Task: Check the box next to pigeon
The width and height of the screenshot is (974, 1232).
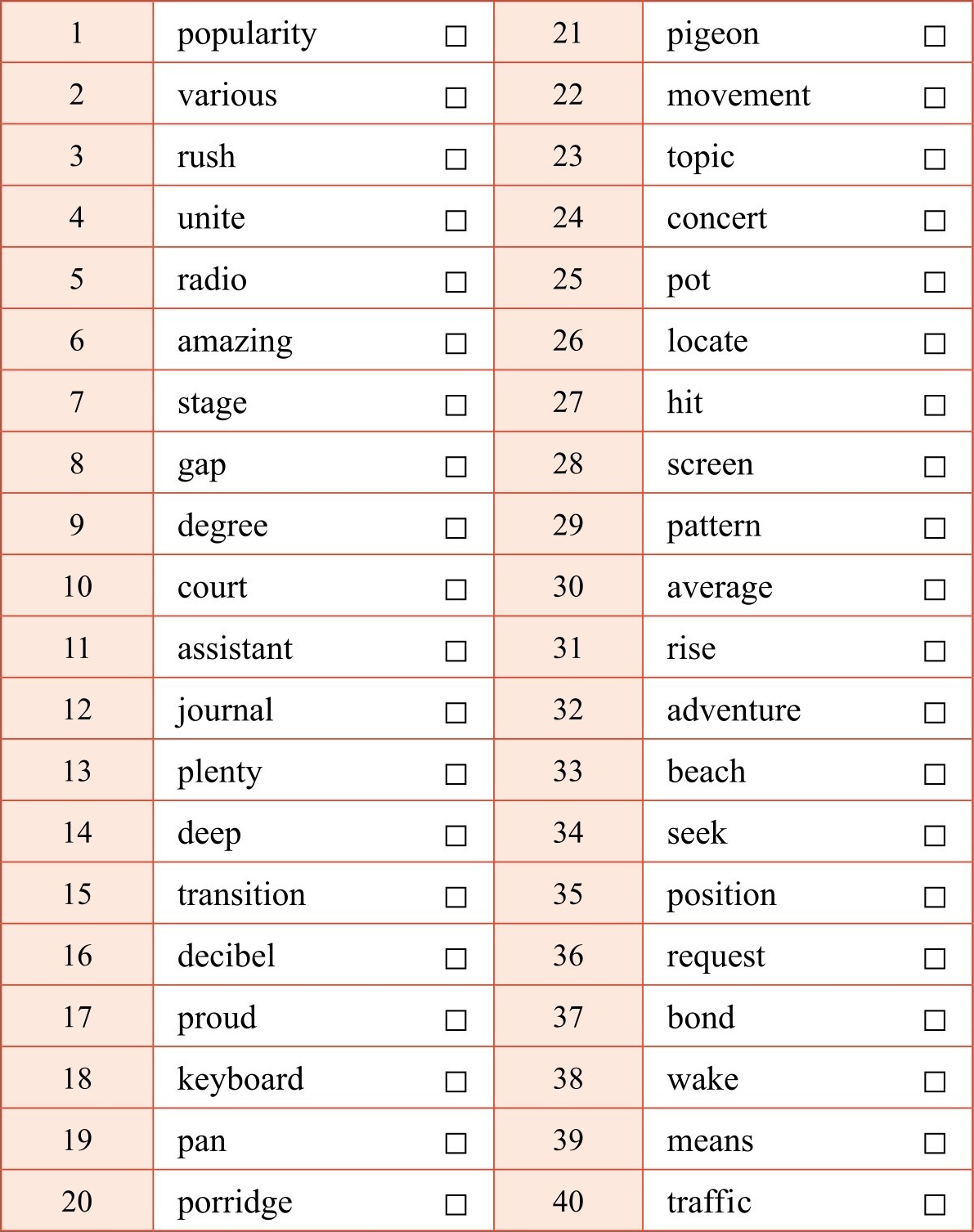Action: tap(935, 36)
